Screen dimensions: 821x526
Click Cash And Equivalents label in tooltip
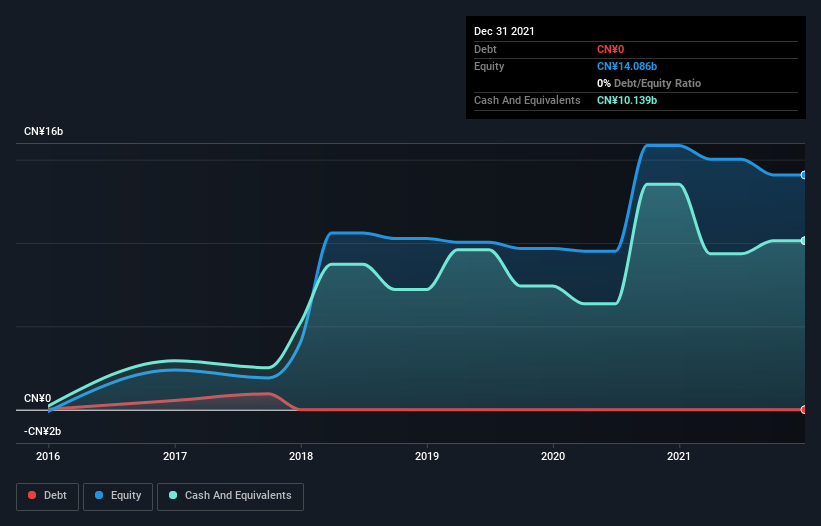[x=527, y=100]
